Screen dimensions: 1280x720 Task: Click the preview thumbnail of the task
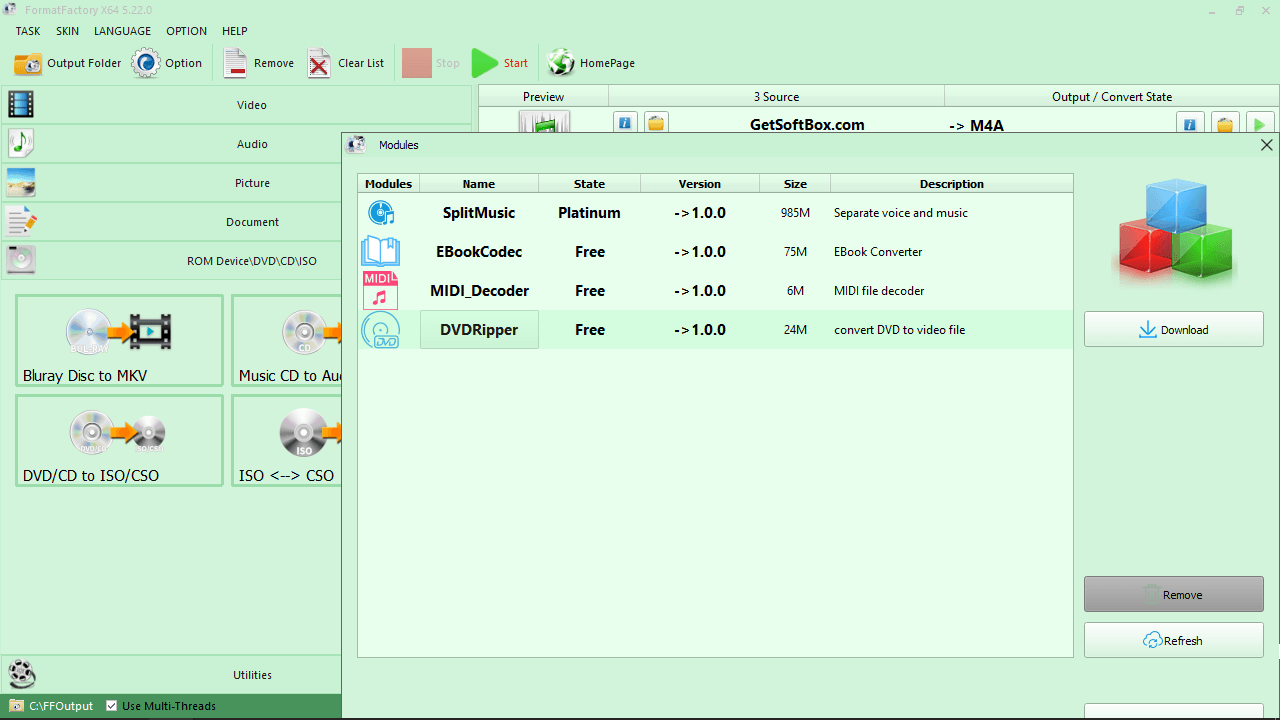coord(544,122)
